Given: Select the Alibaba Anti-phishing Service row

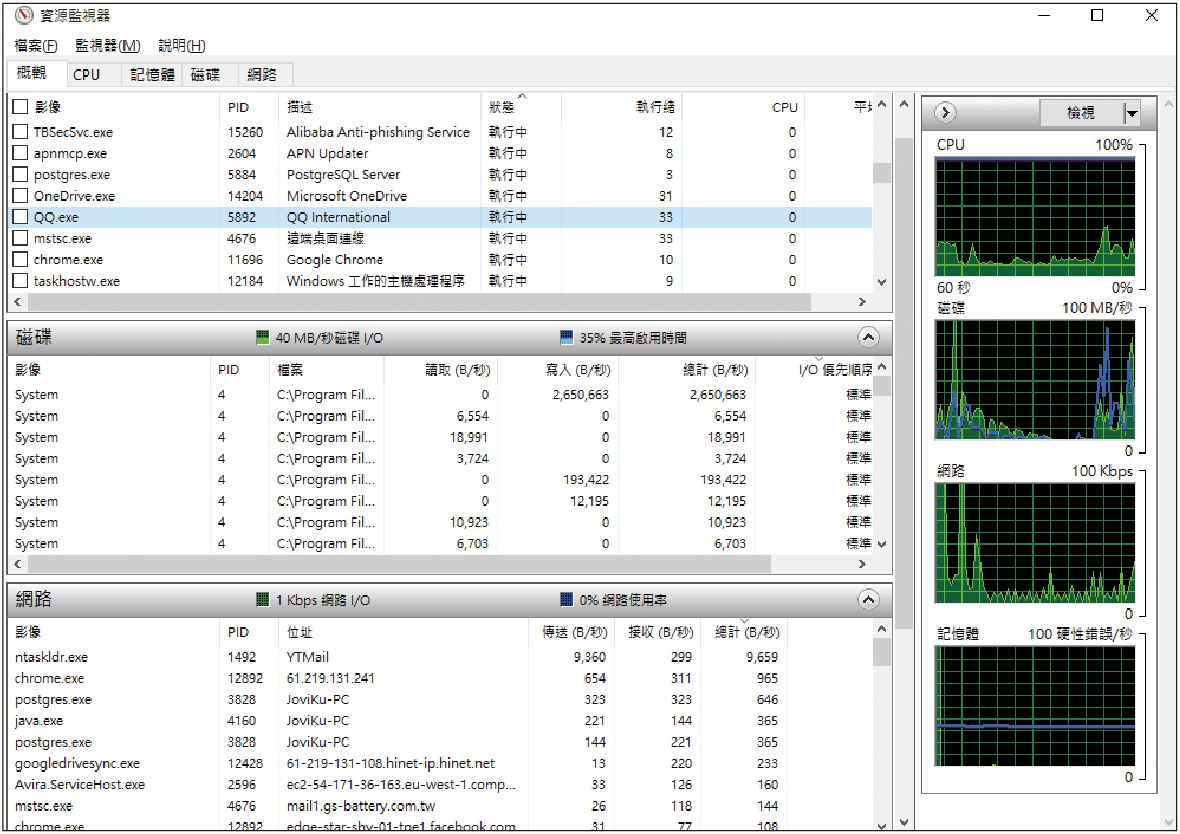Looking at the screenshot, I should coord(439,132).
